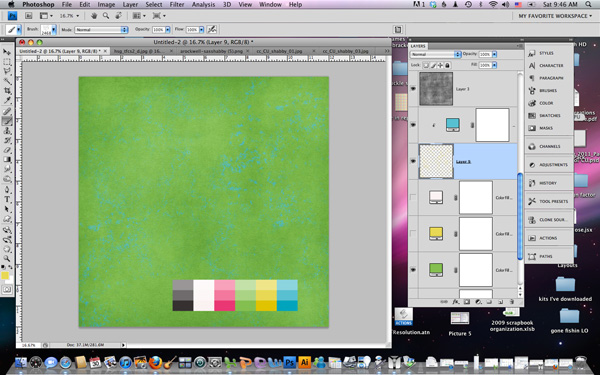Select the Move tool in toolbox
Screen dimensions: 600x375
7,52
